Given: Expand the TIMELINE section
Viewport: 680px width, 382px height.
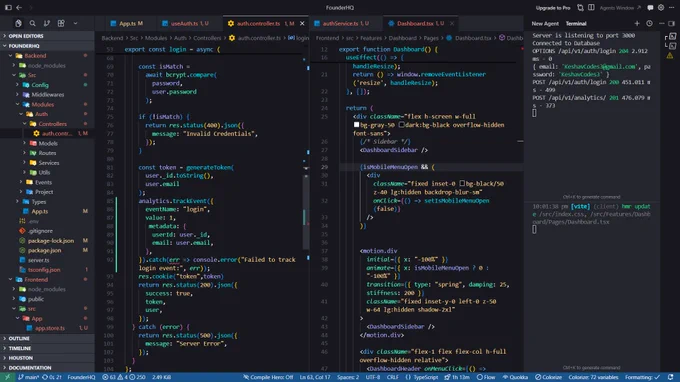Looking at the screenshot, I should click(47, 348).
